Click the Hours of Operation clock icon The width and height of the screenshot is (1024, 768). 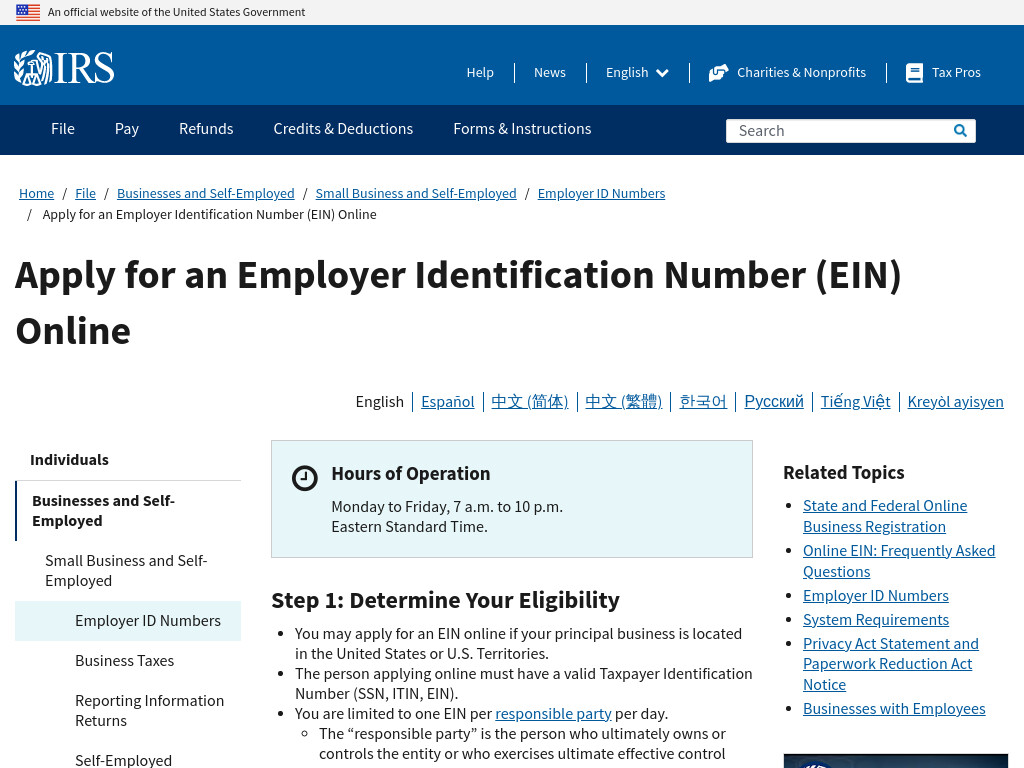[304, 478]
